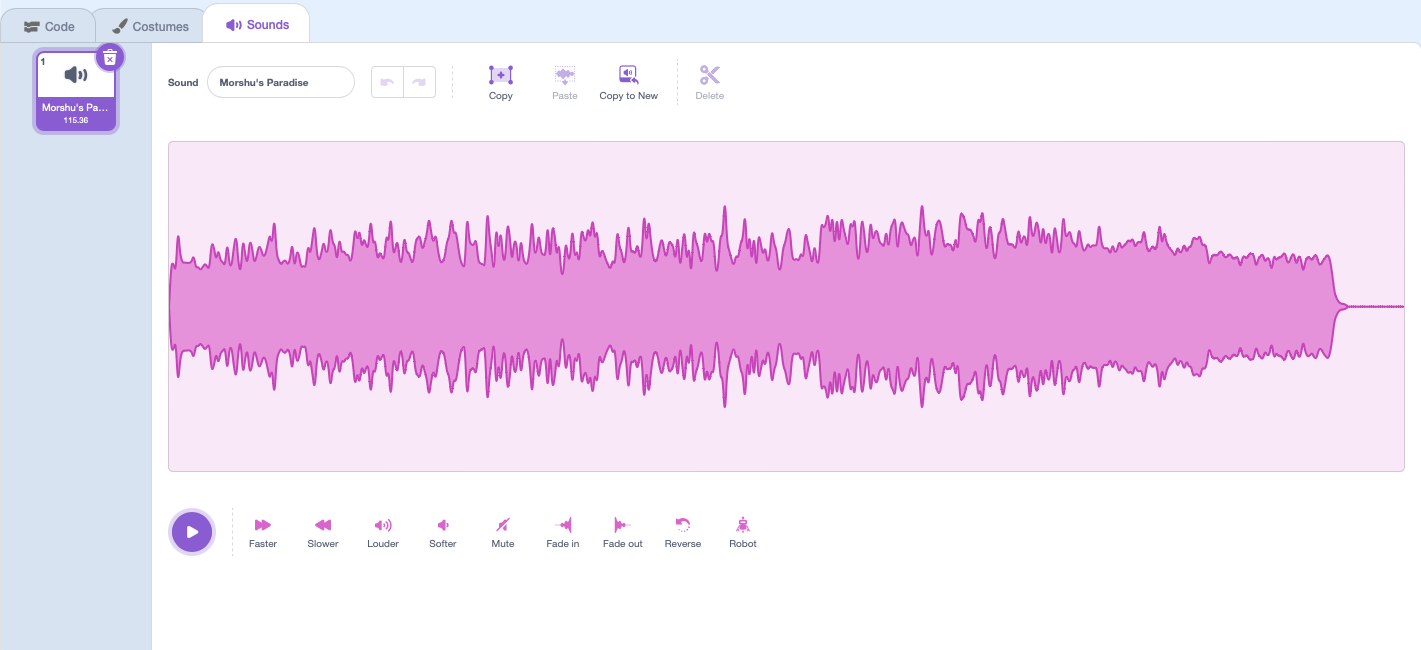Make the sound Louder
This screenshot has height=650, width=1421.
(383, 525)
